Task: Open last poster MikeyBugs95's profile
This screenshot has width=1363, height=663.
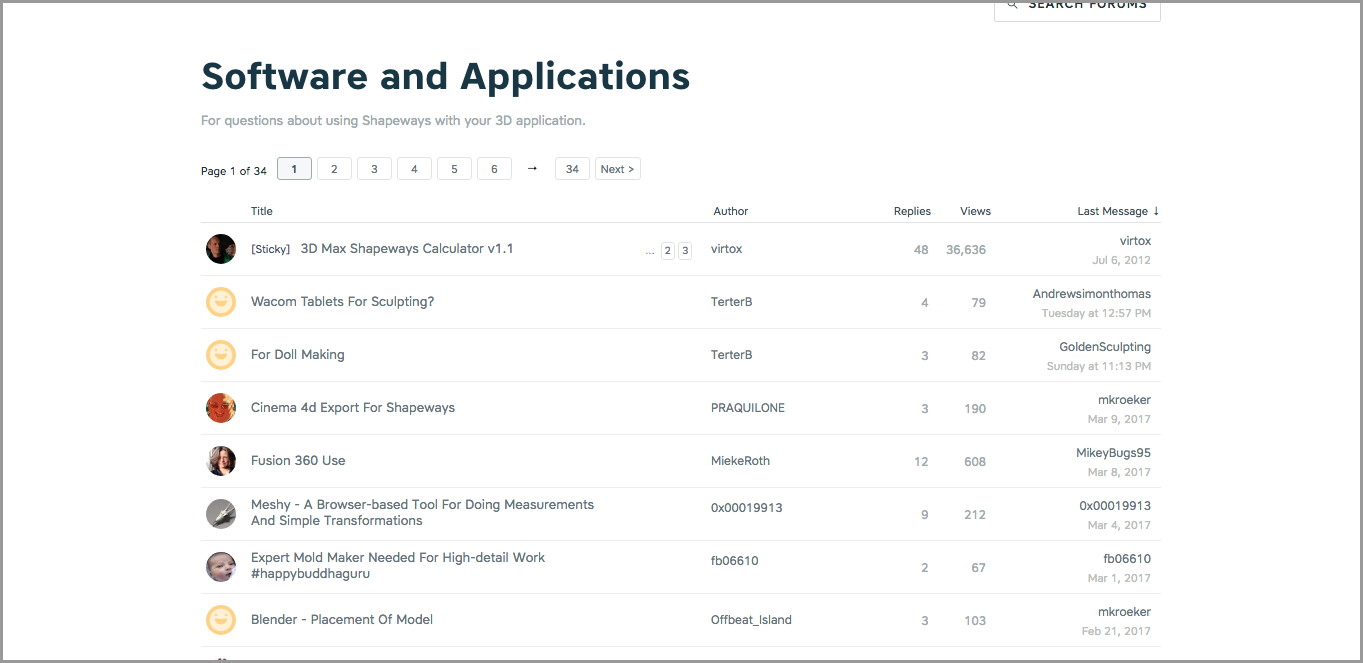Action: coord(1113,453)
